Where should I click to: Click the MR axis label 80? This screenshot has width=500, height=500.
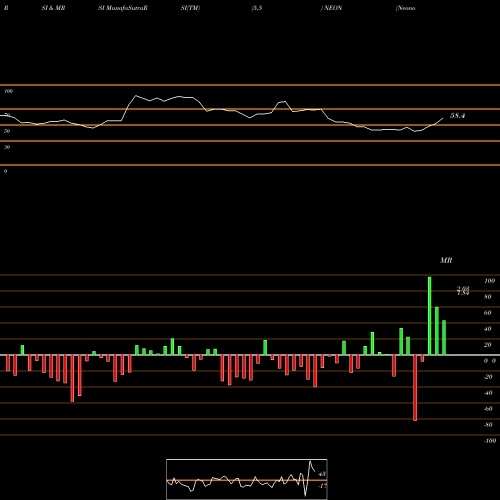488,297
